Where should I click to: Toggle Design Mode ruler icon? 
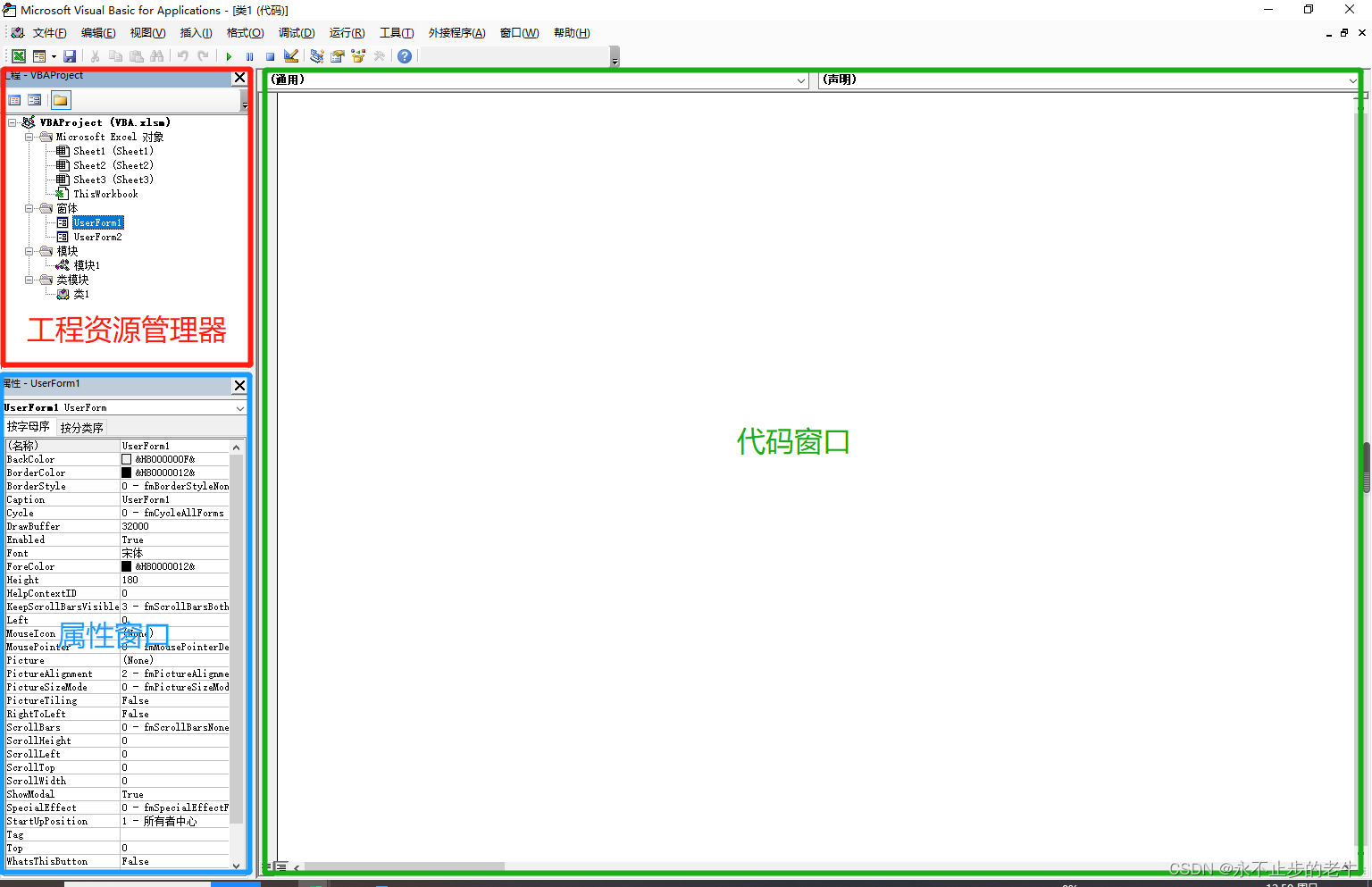coord(291,56)
